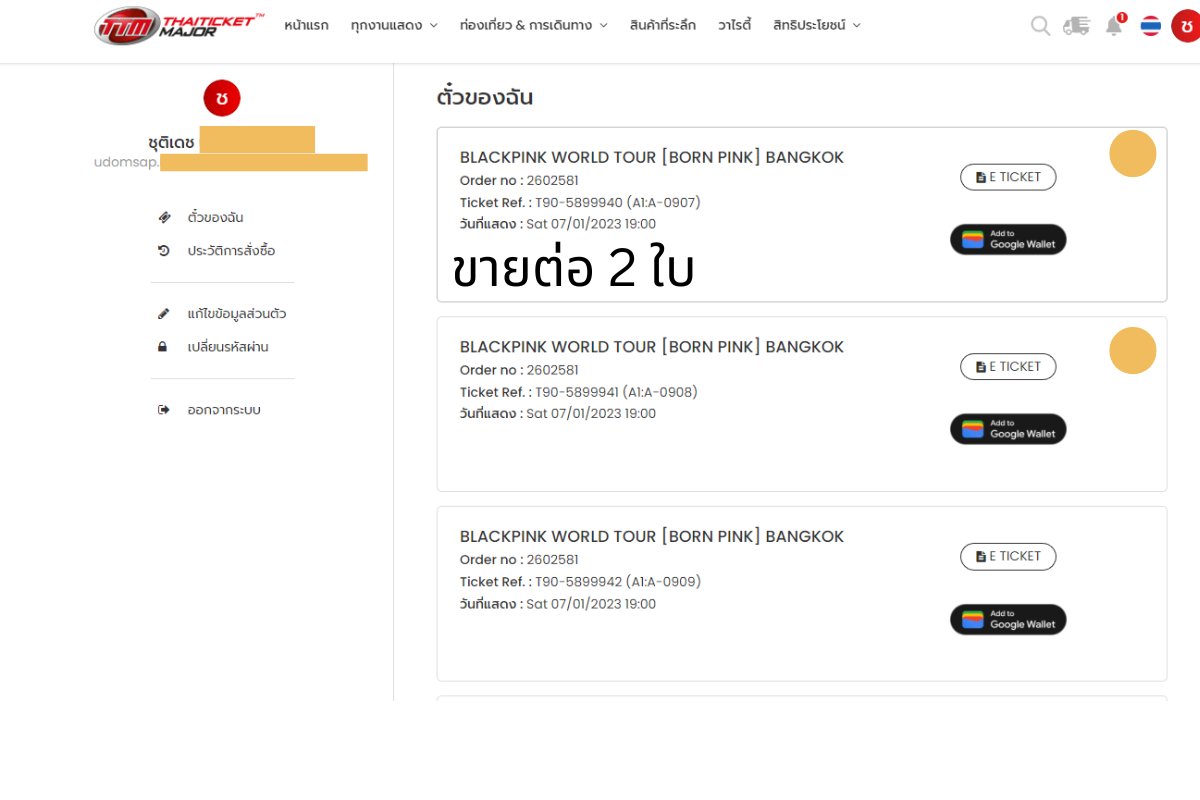Click BLACKPINK title of ticket T90-5899940
The height and width of the screenshot is (800, 1200).
click(x=652, y=157)
